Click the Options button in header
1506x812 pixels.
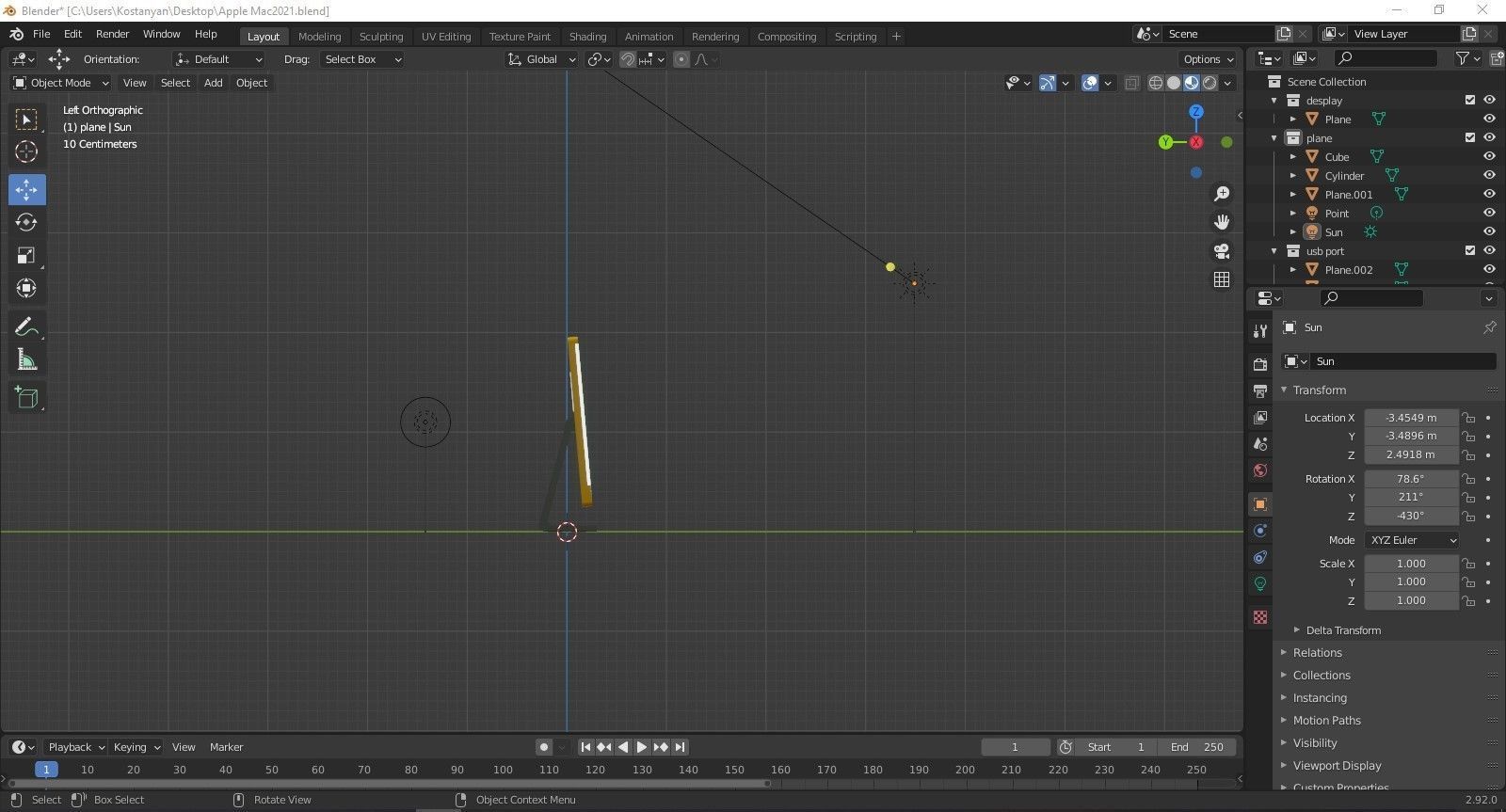coord(1208,59)
